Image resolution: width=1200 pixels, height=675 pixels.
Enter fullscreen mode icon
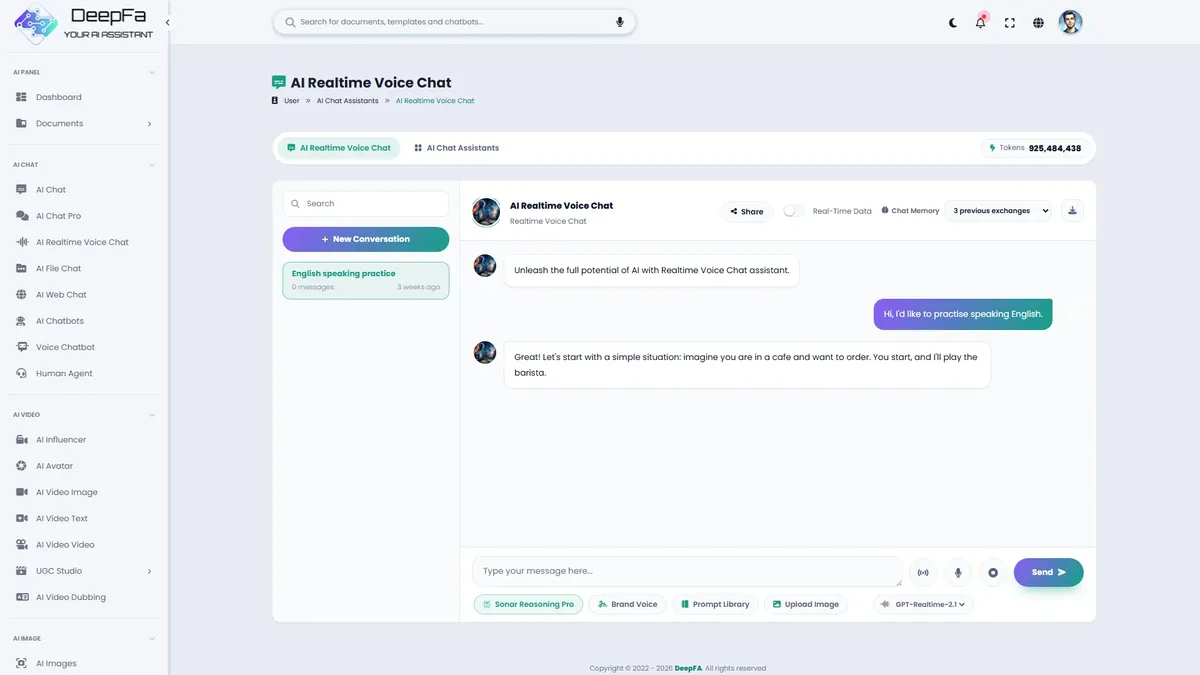tap(1010, 22)
